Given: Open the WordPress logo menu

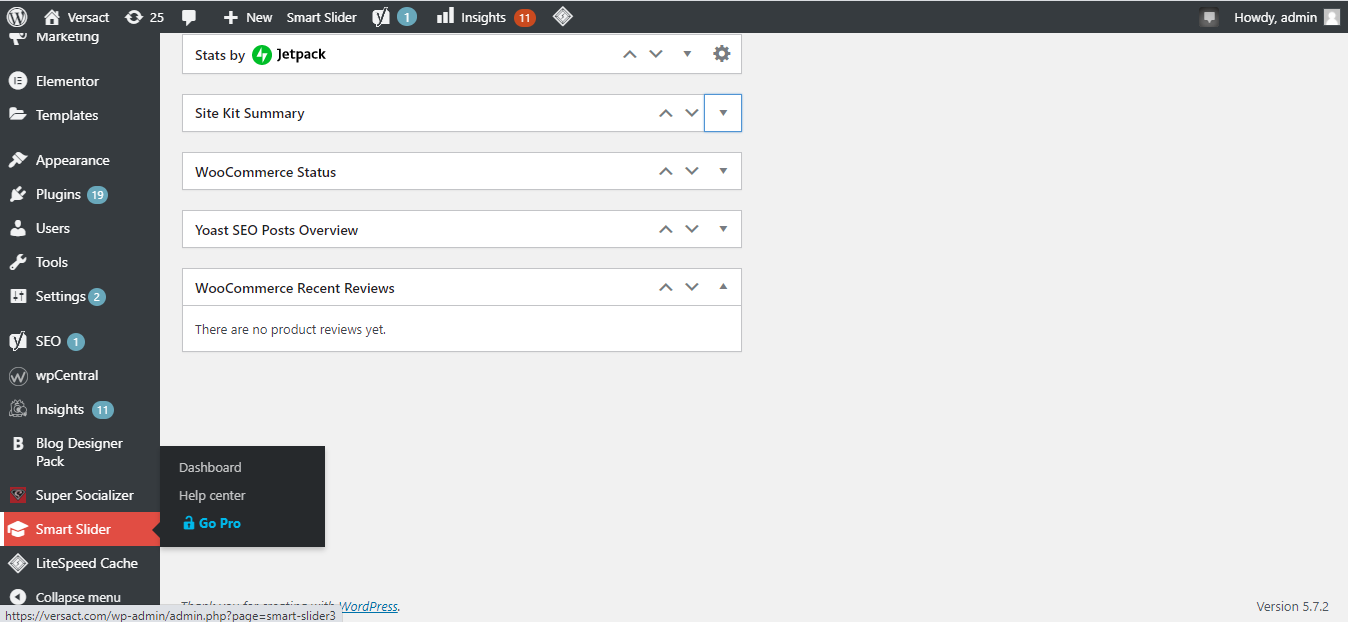Looking at the screenshot, I should tap(17, 17).
